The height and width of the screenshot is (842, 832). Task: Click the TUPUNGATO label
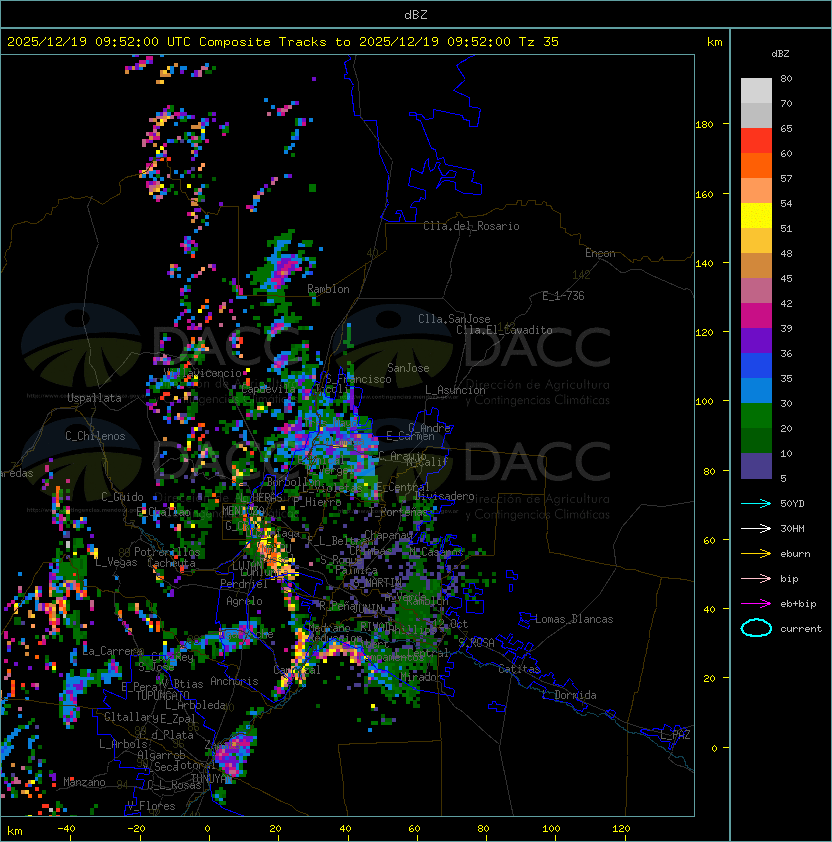163,695
